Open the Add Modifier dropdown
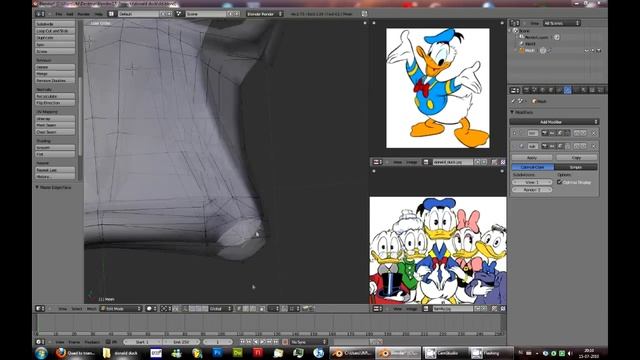Screen dimensions: 640x360 [554, 122]
